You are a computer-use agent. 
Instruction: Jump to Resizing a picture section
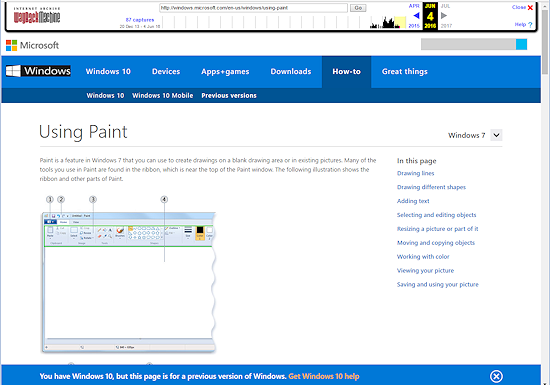pyautogui.click(x=437, y=229)
